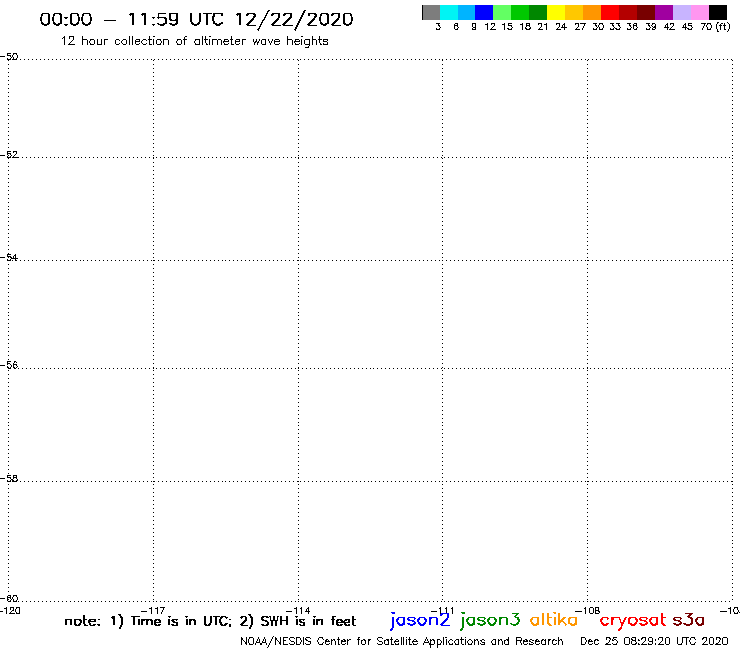740x650 pixels.
Task: Click the purple color scale swatch
Action: pos(664,12)
